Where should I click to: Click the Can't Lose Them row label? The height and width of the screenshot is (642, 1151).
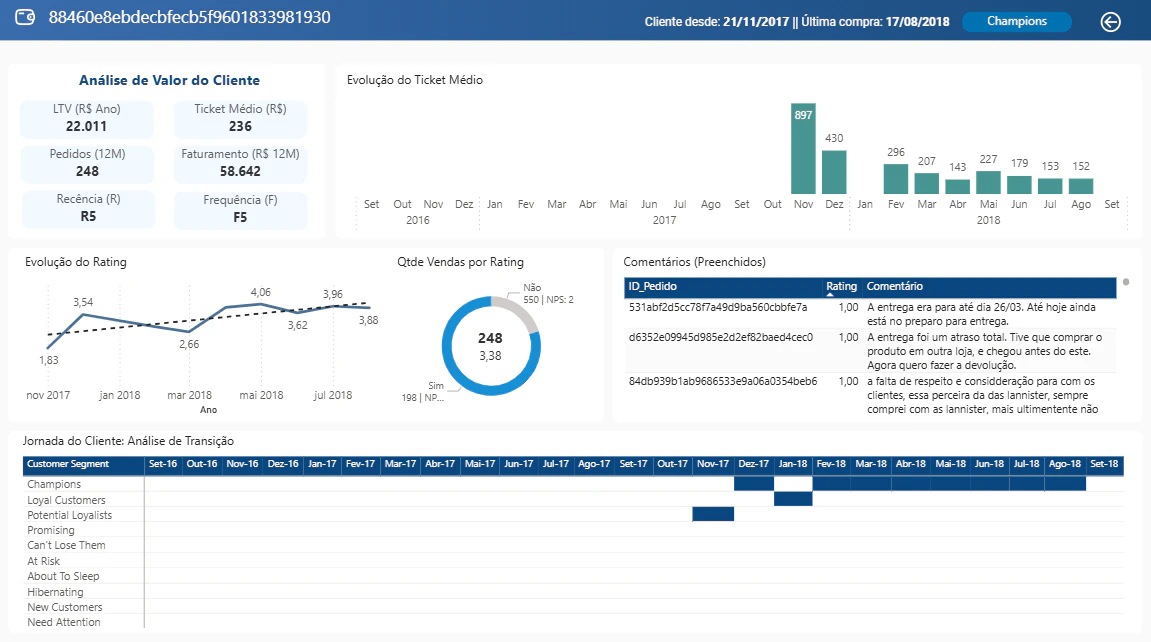(66, 545)
